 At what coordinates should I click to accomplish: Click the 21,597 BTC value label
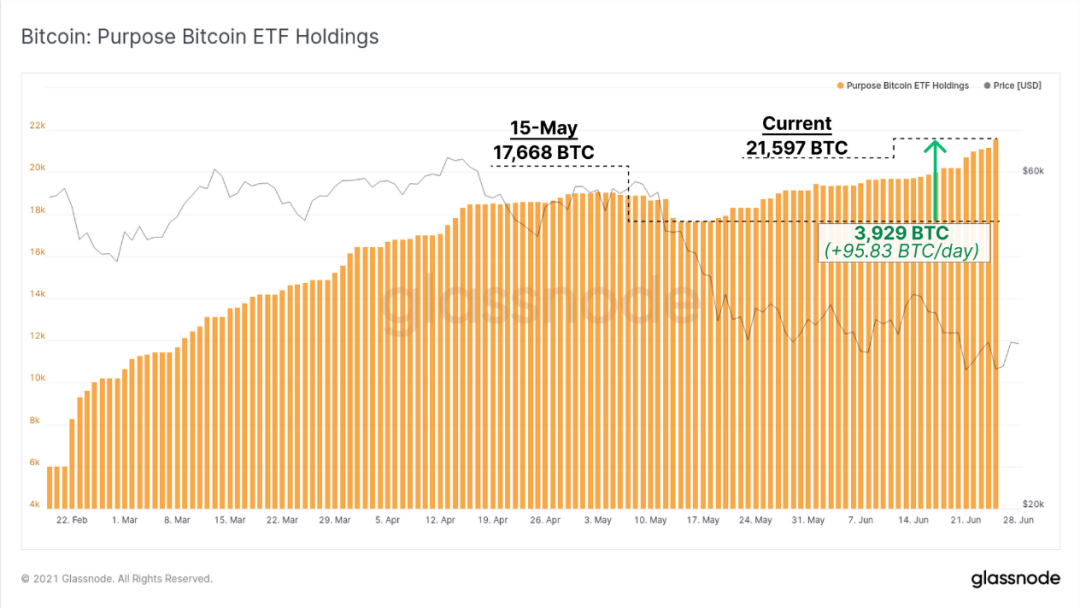(797, 148)
